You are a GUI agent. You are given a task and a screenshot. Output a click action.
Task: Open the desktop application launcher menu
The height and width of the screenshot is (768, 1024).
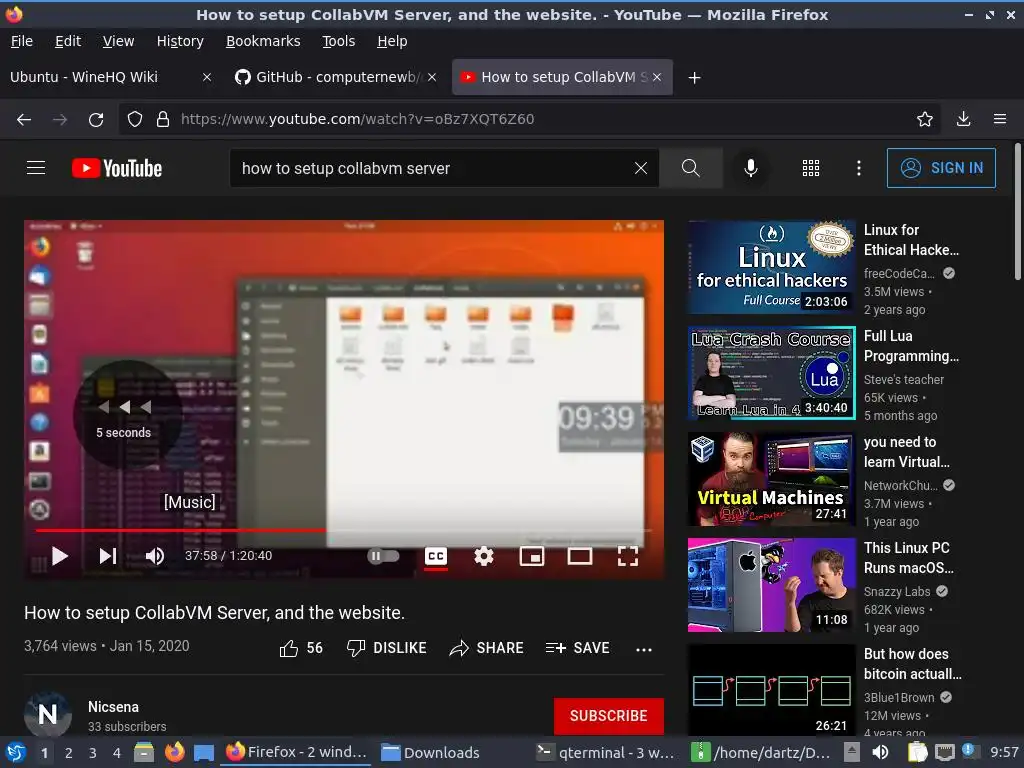pyautogui.click(x=16, y=753)
